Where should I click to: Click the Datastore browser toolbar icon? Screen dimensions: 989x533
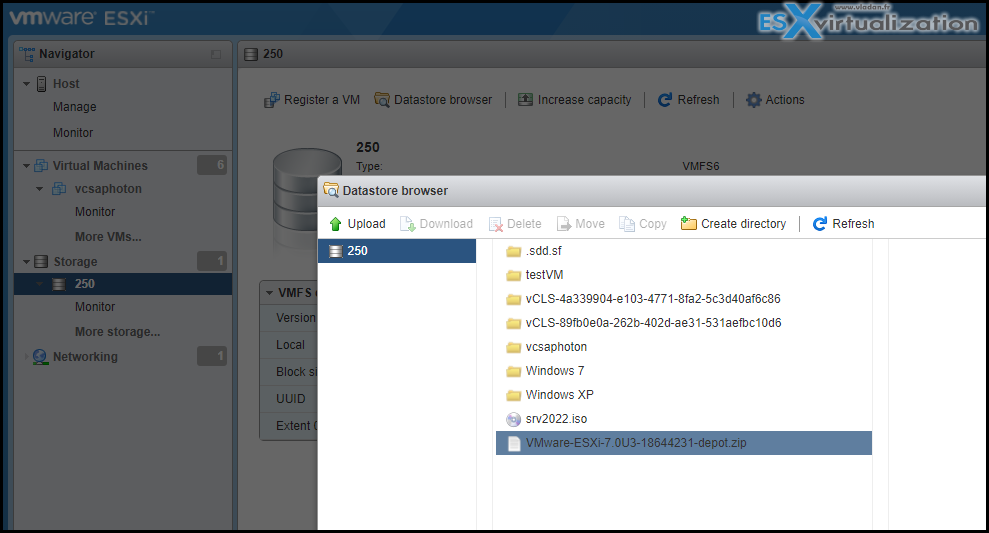tap(382, 100)
